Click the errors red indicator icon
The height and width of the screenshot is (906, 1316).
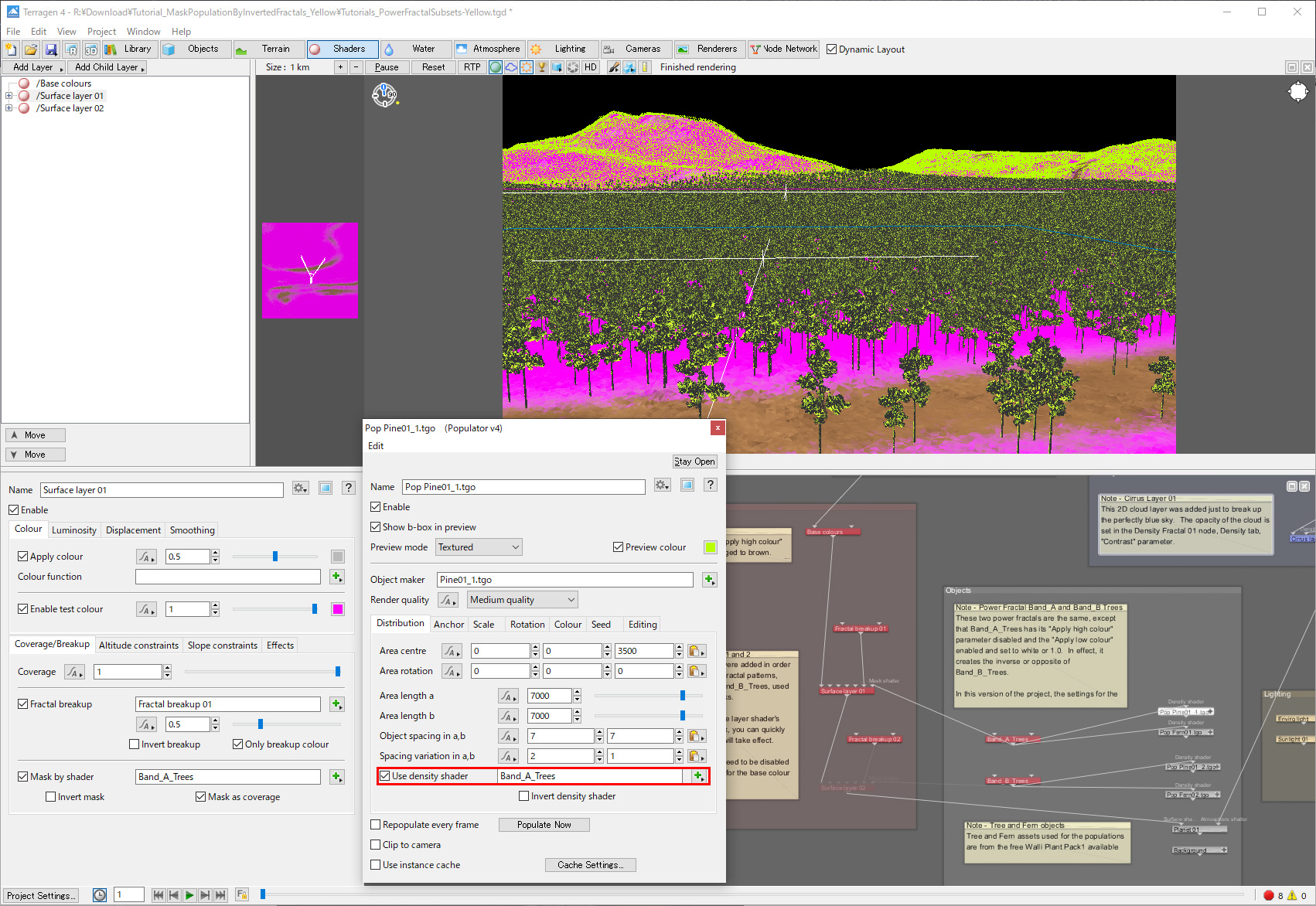pos(1268,895)
